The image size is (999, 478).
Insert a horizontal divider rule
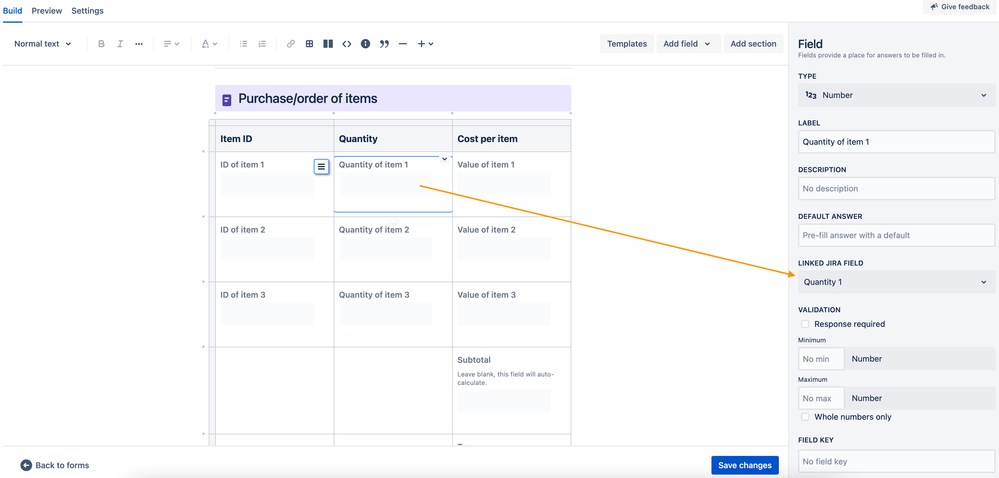pos(403,44)
